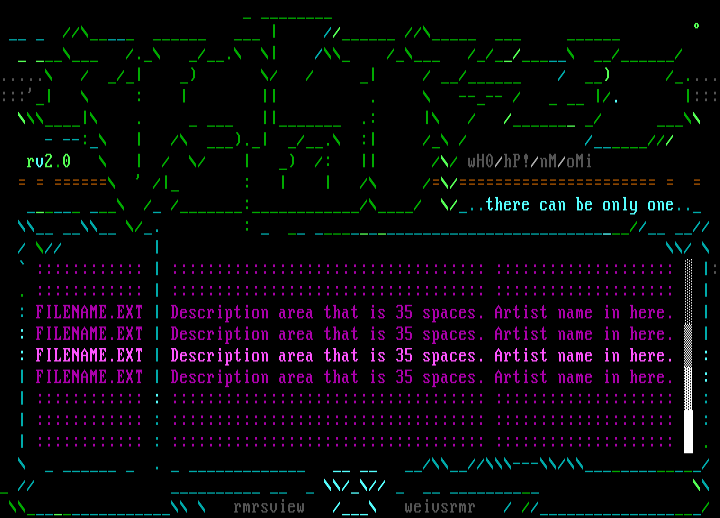Select the highlighted white FILENAME.EXT entry
Viewport: 720px width, 518px height.
(89, 355)
